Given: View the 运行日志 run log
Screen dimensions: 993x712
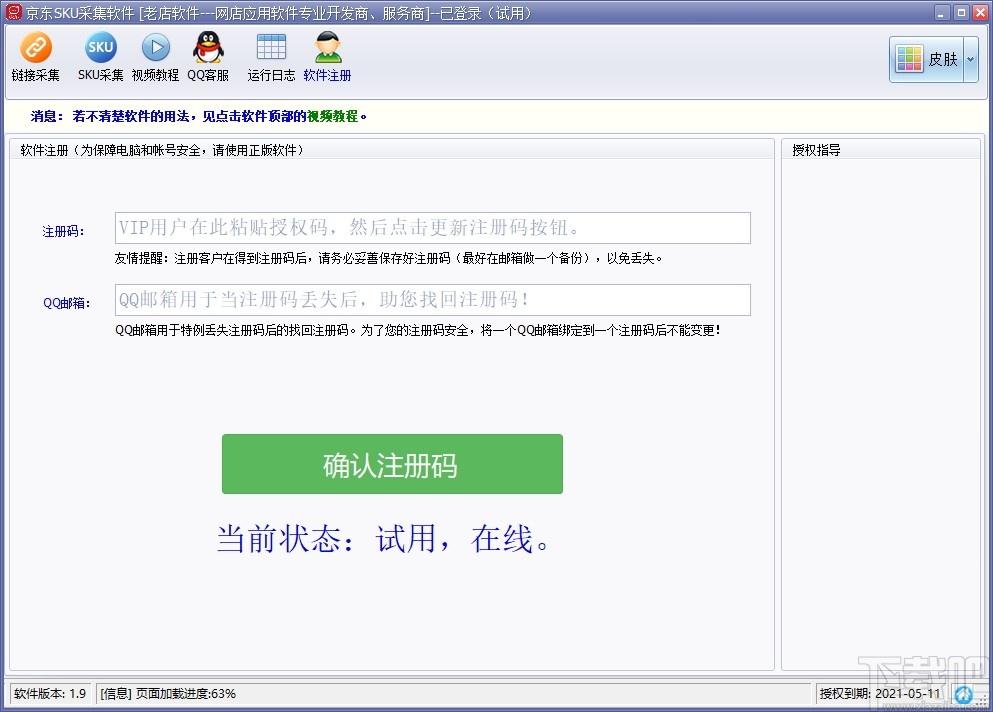Looking at the screenshot, I should tap(270, 57).
